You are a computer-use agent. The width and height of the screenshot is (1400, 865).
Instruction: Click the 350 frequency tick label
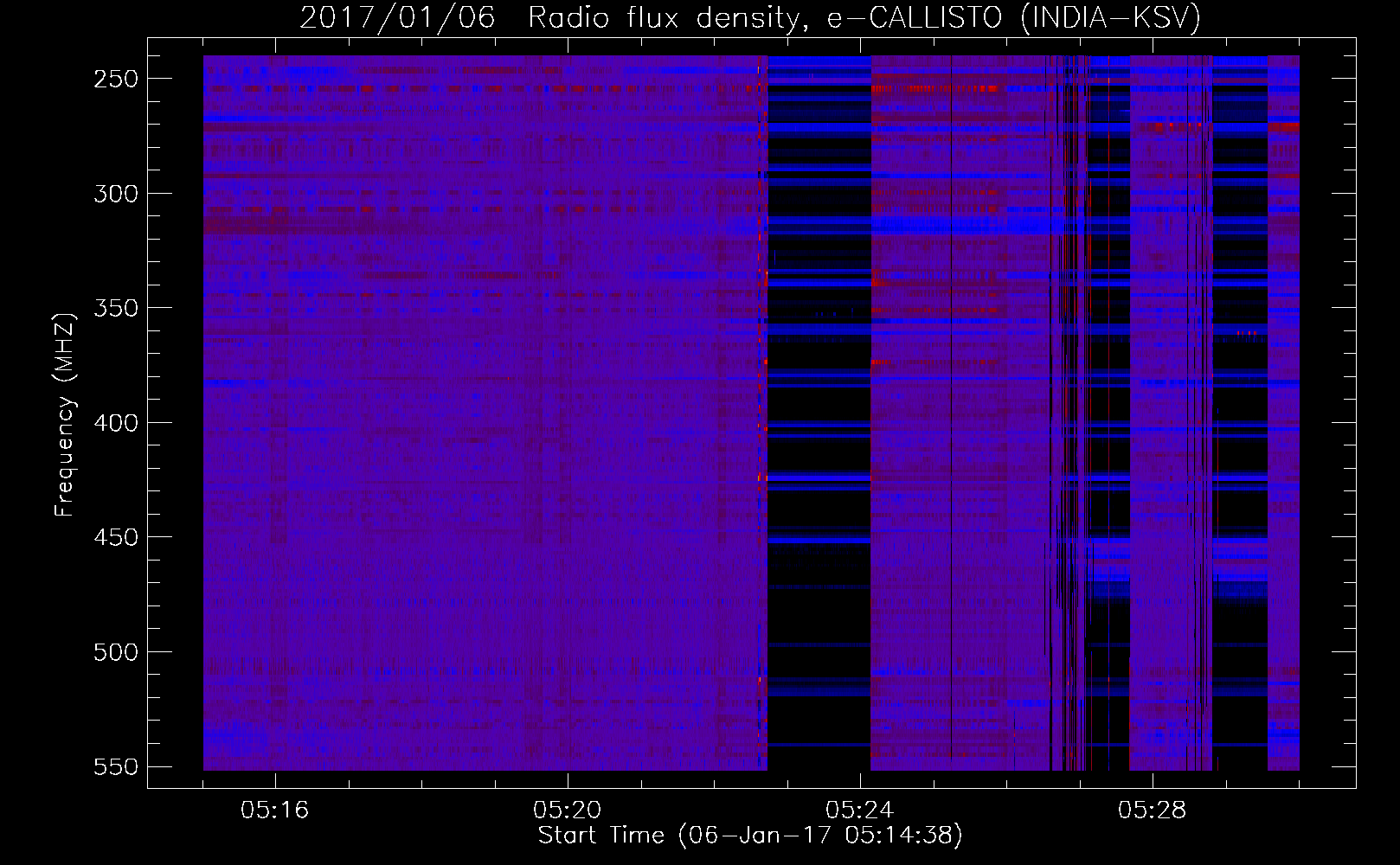116,308
